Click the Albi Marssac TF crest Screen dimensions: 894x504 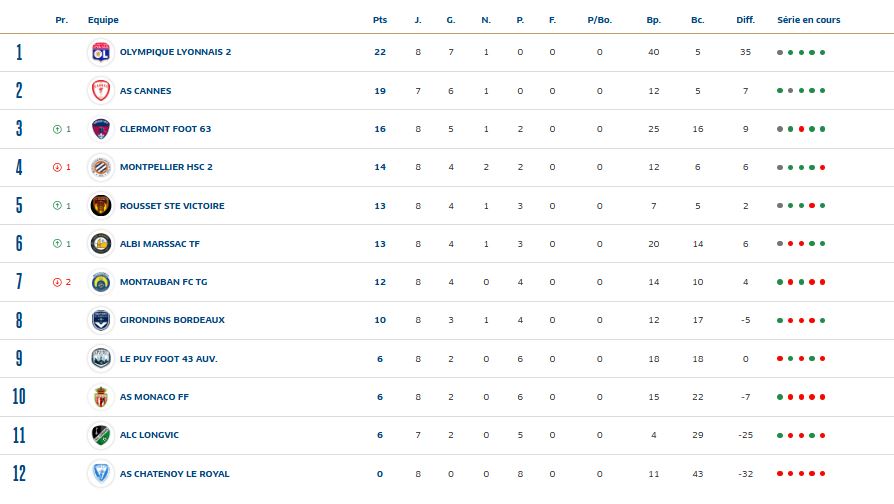100,244
